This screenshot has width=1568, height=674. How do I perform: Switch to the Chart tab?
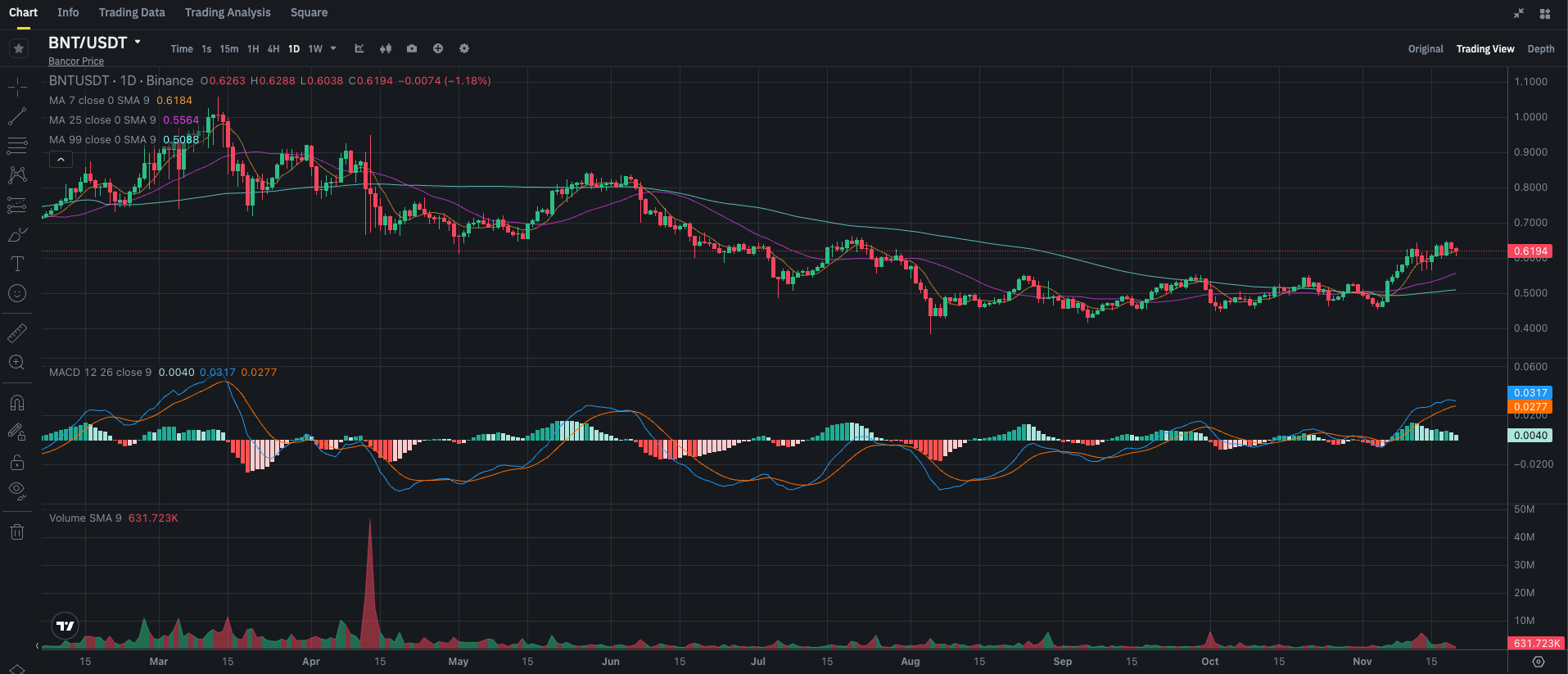click(x=23, y=12)
